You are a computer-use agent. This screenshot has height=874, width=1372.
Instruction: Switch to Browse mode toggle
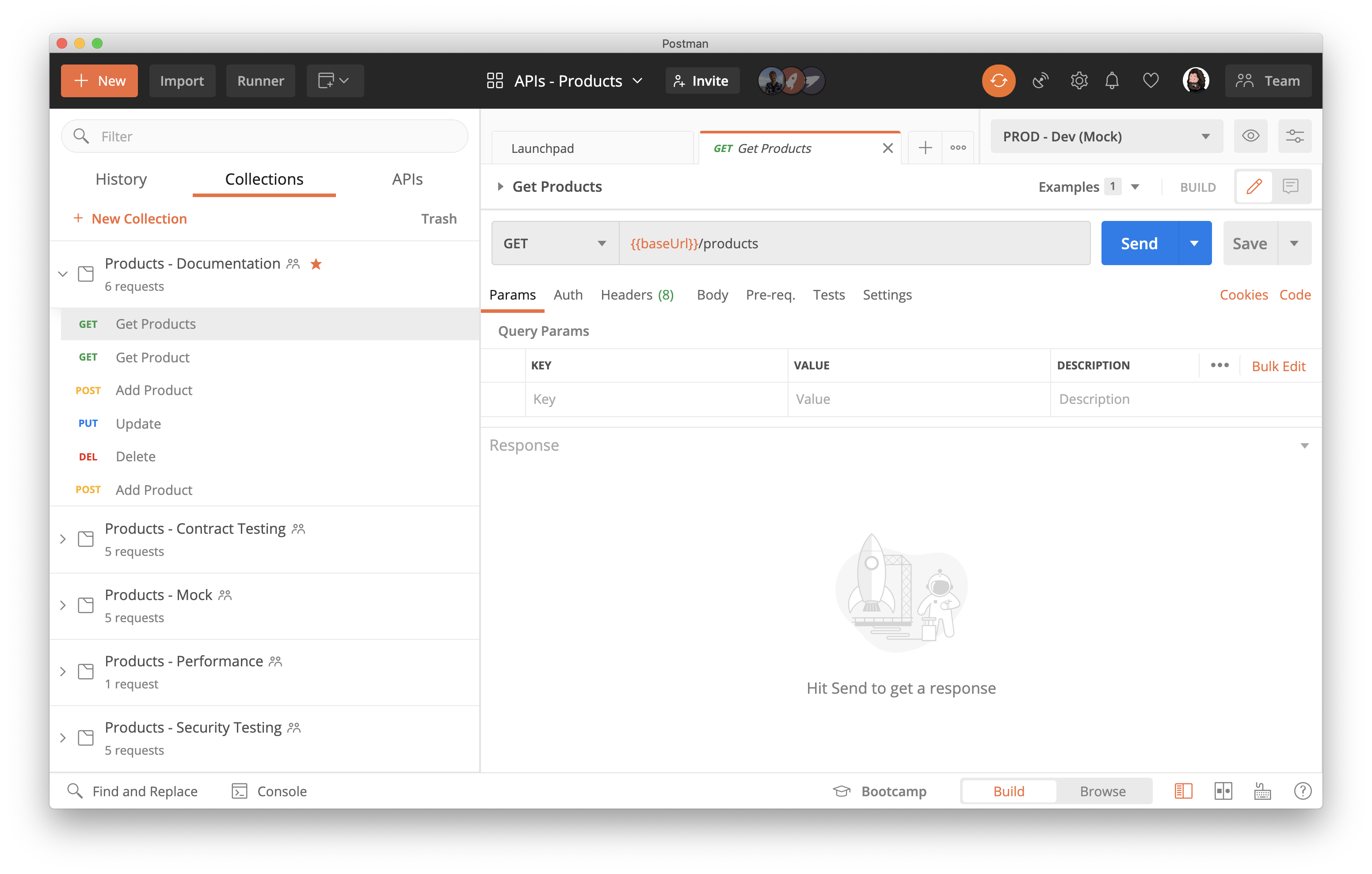(1102, 791)
